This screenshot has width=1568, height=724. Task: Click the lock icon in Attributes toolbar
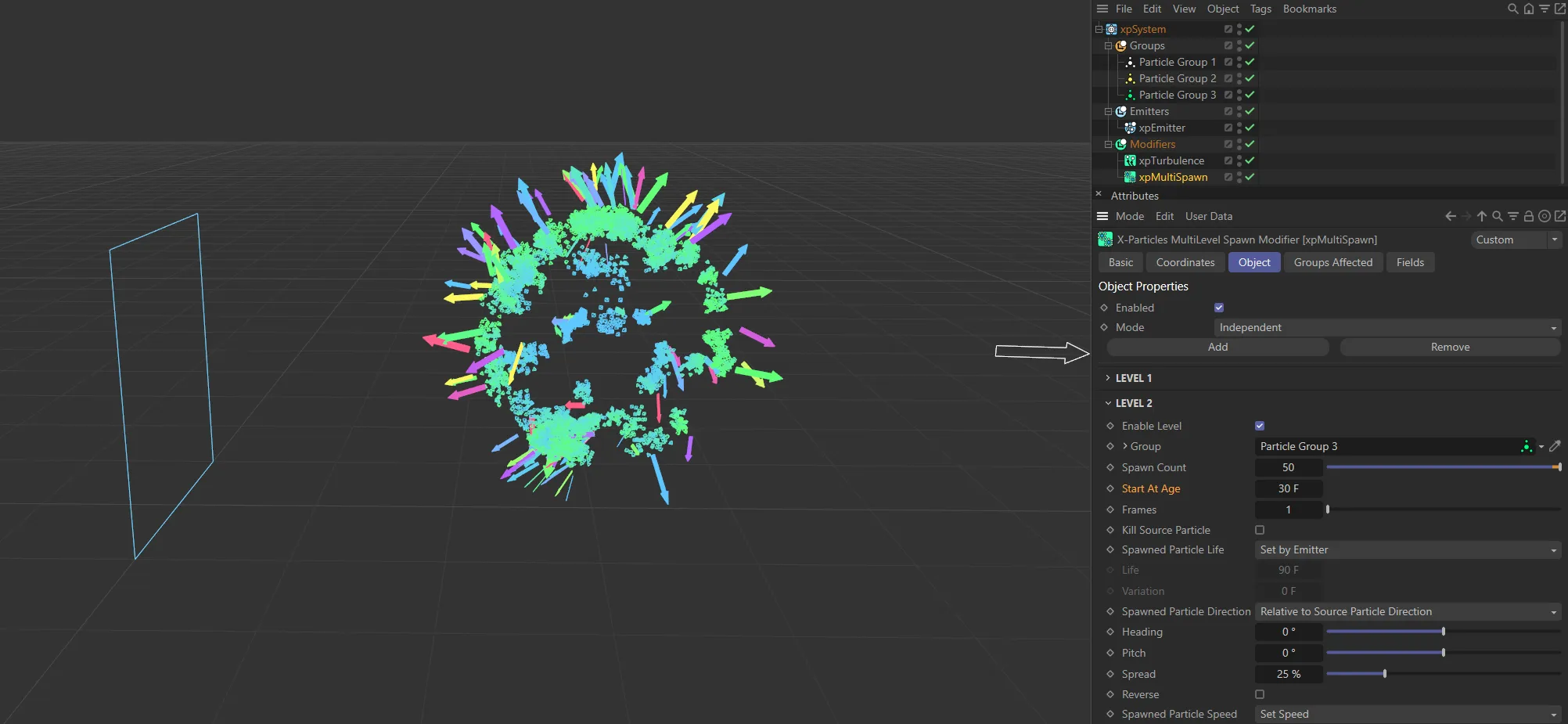[x=1528, y=216]
